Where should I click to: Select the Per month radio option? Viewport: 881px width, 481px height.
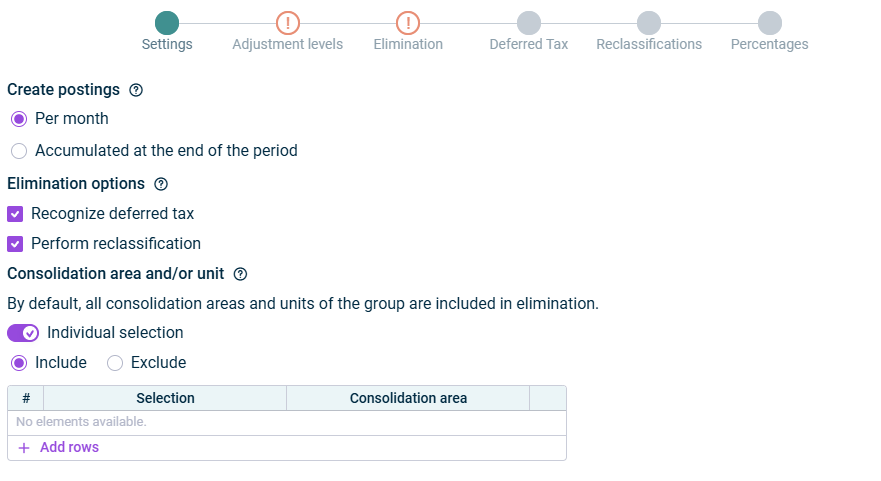19,119
